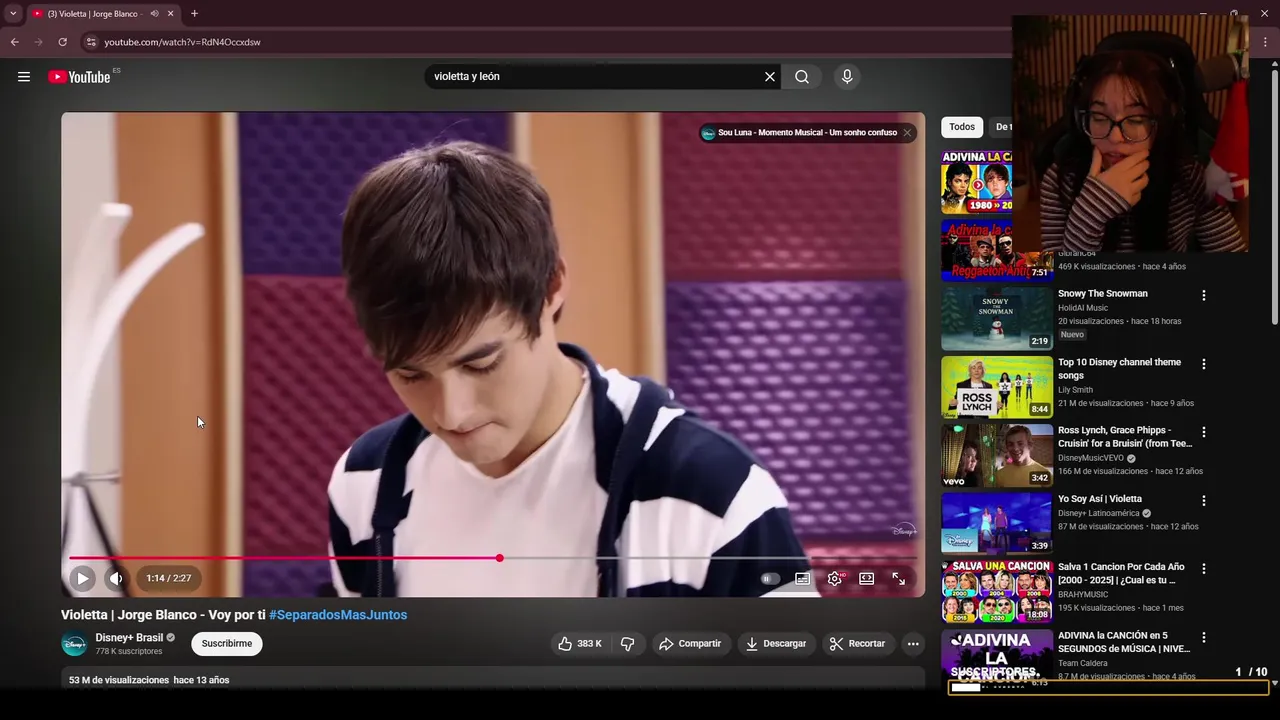Run search with magnifier icon

point(802,77)
